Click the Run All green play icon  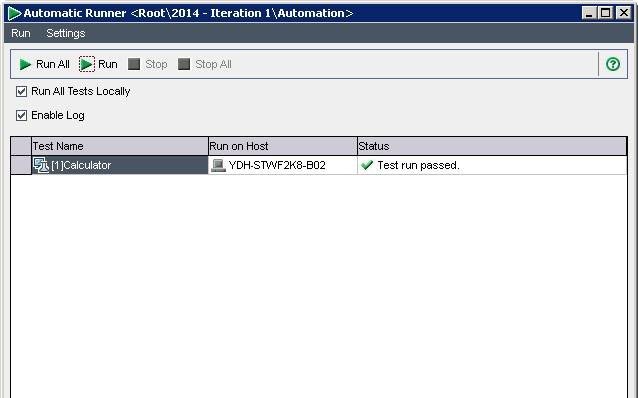[x=25, y=64]
